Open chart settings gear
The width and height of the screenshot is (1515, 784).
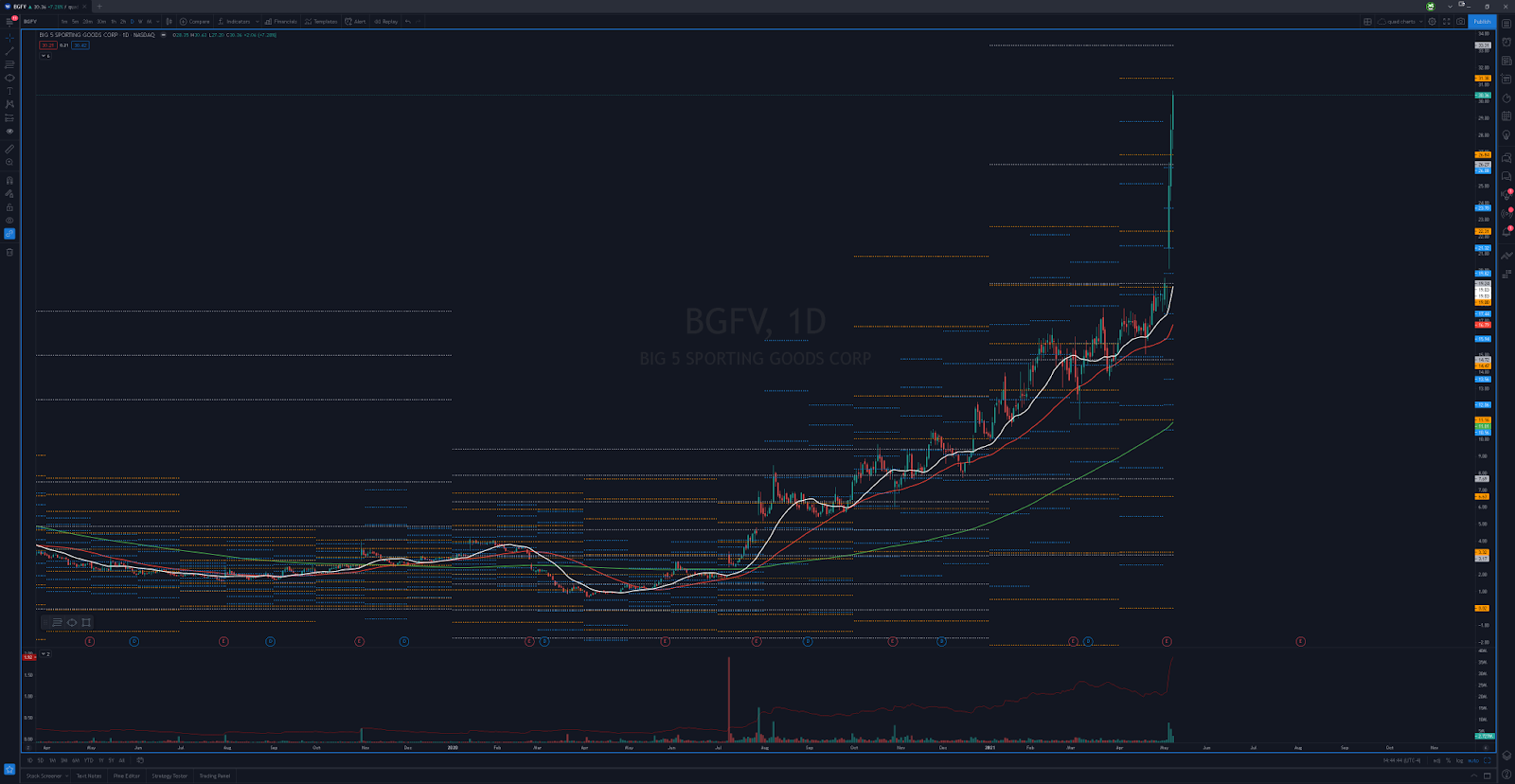click(1432, 21)
